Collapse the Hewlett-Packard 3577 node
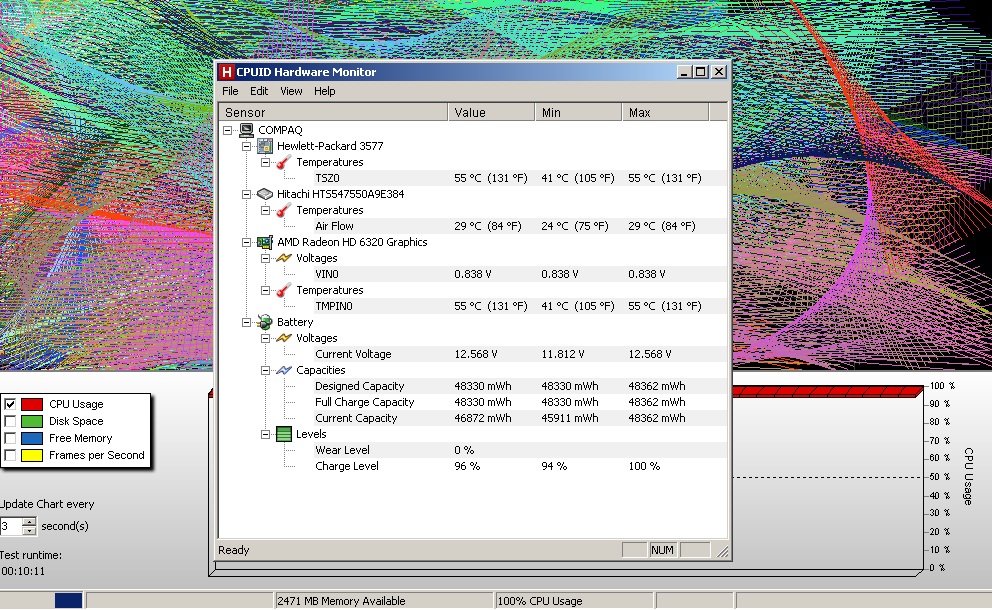The width and height of the screenshot is (992, 610). [247, 146]
